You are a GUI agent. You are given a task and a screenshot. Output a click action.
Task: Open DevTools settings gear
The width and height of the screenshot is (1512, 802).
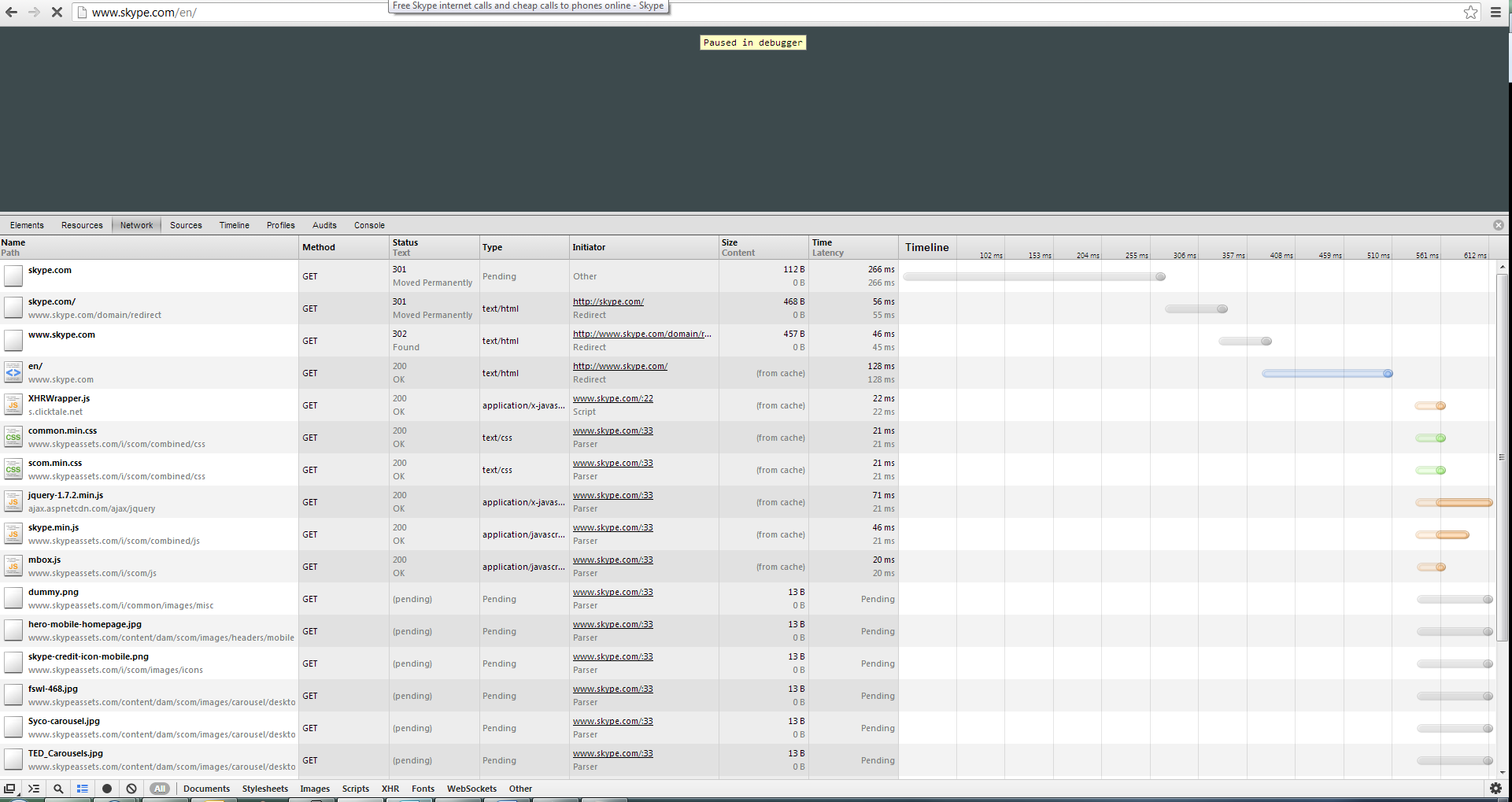[x=1496, y=789]
